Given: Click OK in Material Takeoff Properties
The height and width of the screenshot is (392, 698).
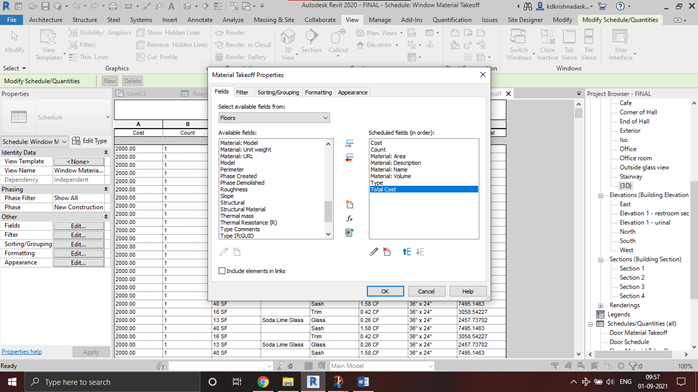Looking at the screenshot, I should [x=385, y=291].
